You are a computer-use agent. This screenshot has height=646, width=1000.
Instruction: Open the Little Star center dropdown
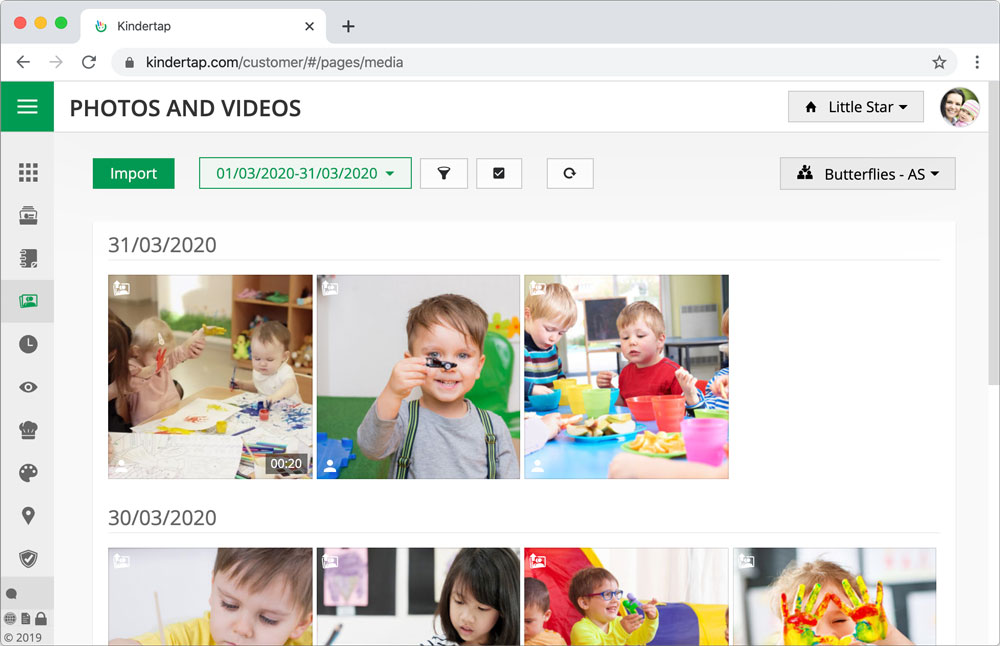855,107
